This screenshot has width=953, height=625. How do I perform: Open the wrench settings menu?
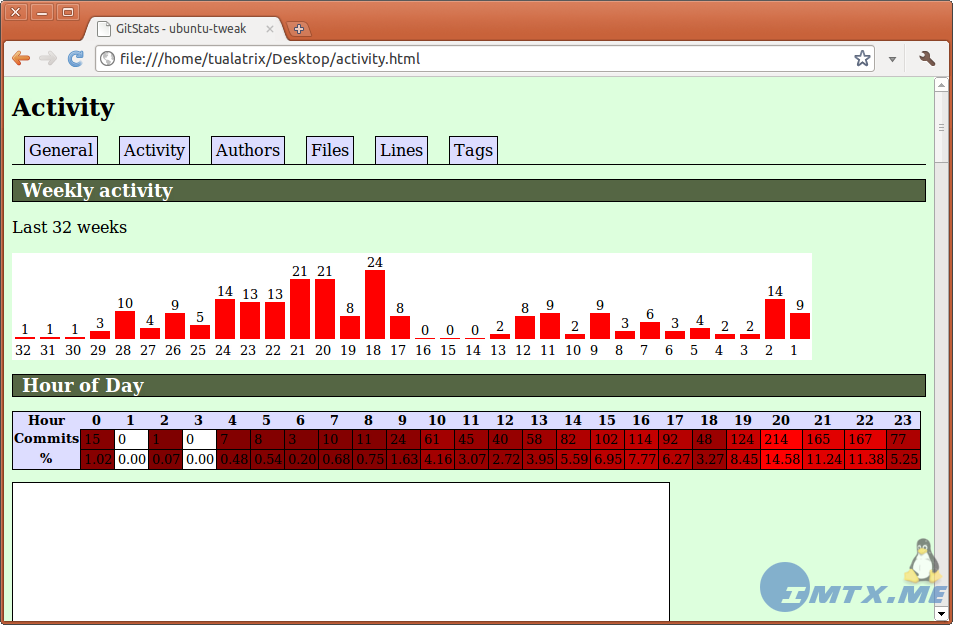coord(927,59)
